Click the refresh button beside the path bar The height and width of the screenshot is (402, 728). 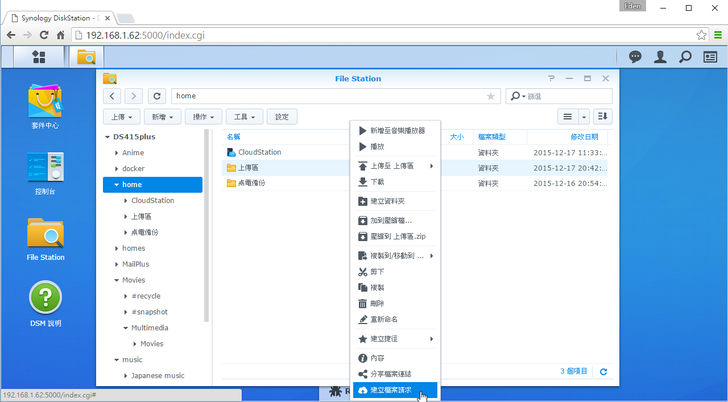click(x=157, y=96)
